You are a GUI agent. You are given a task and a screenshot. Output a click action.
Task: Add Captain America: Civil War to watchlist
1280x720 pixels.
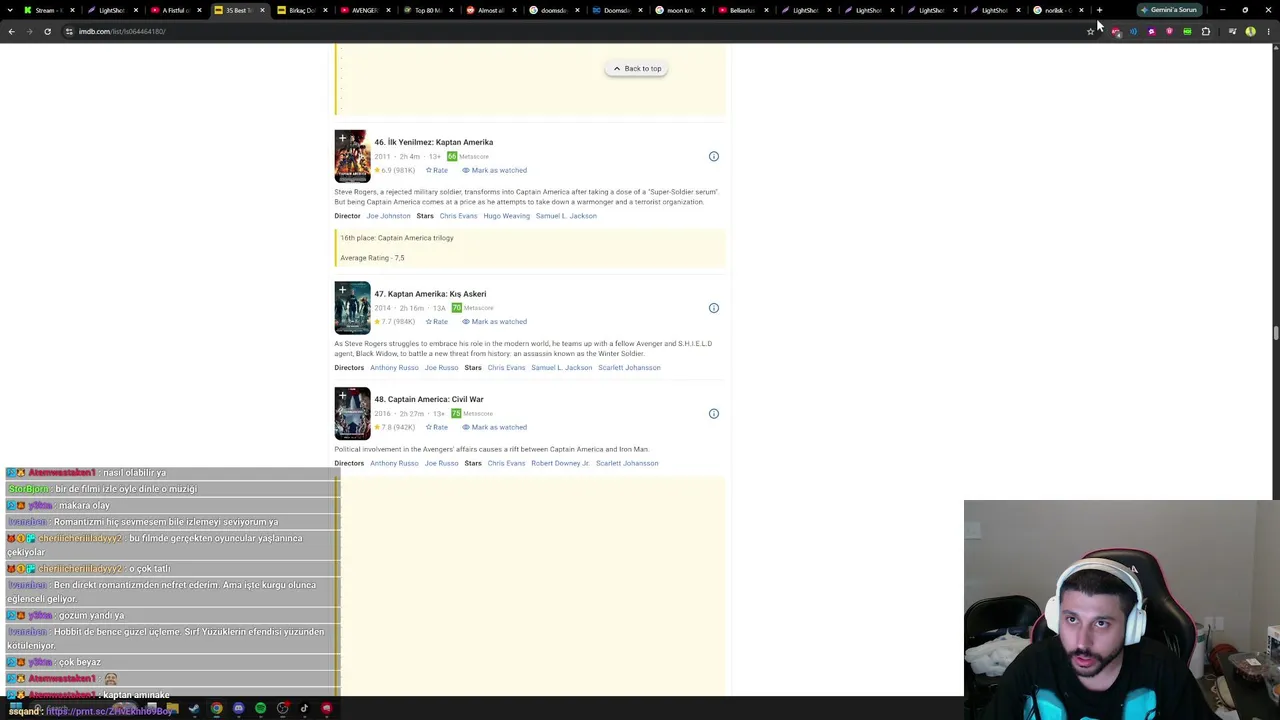click(342, 396)
